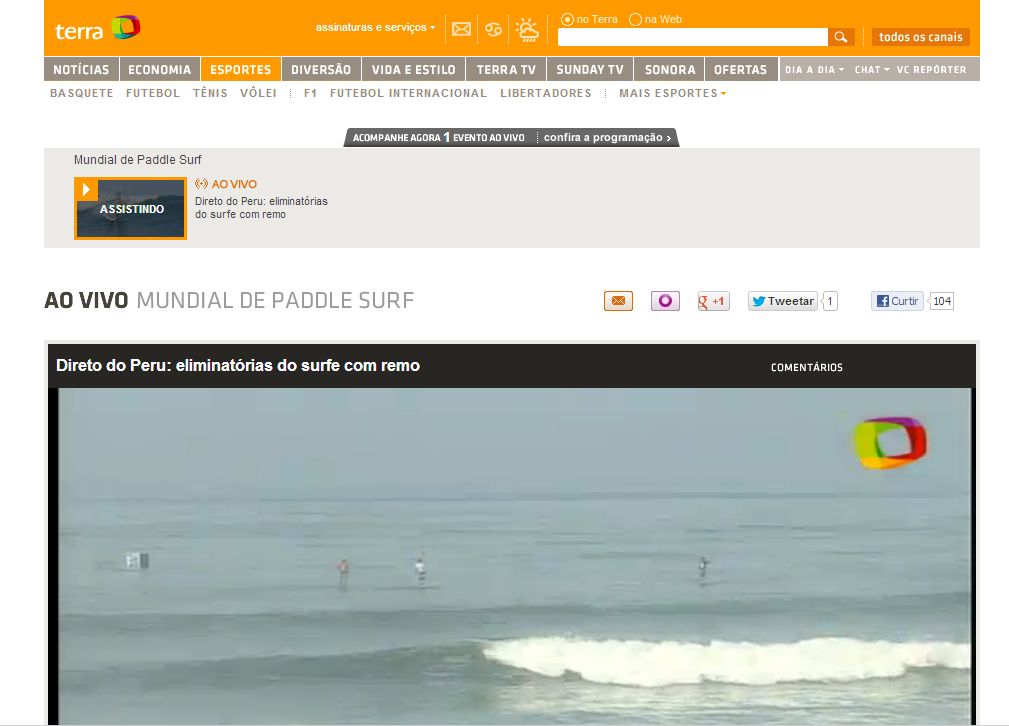
Task: Expand the 'MAIS ESPORTES' dropdown
Action: click(x=672, y=93)
